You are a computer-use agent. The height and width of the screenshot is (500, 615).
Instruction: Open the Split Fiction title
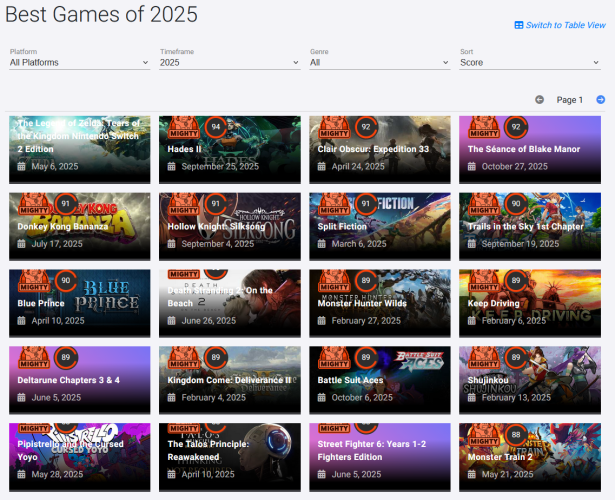click(342, 226)
